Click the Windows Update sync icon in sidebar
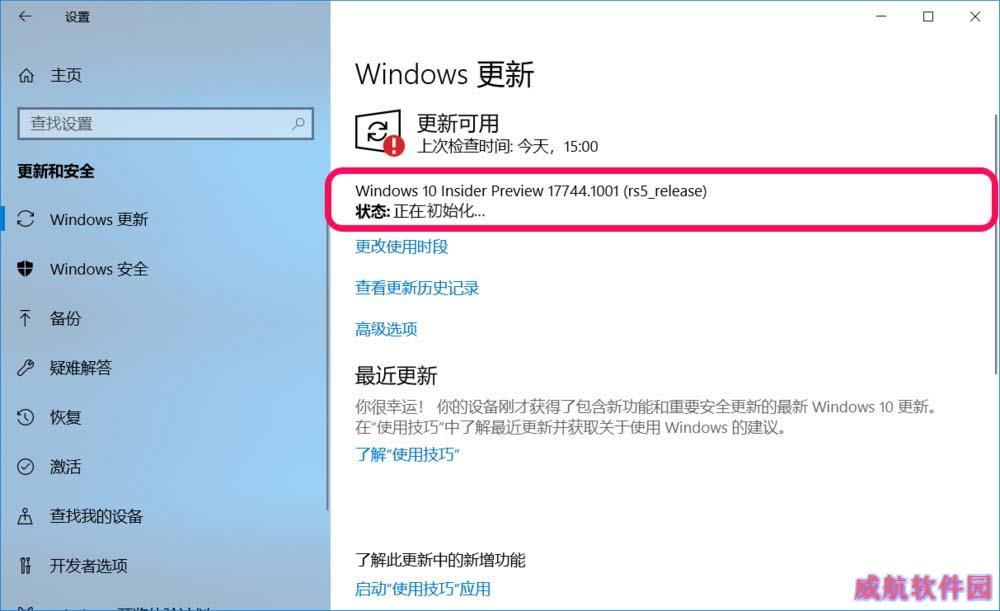 tap(26, 219)
